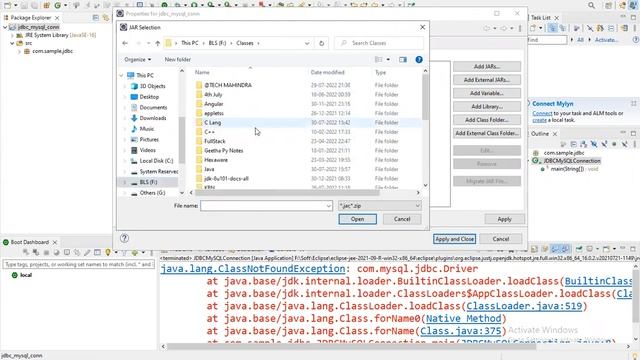Click This PC in the address breadcrumb
This screenshot has width=640, height=360.
point(189,43)
